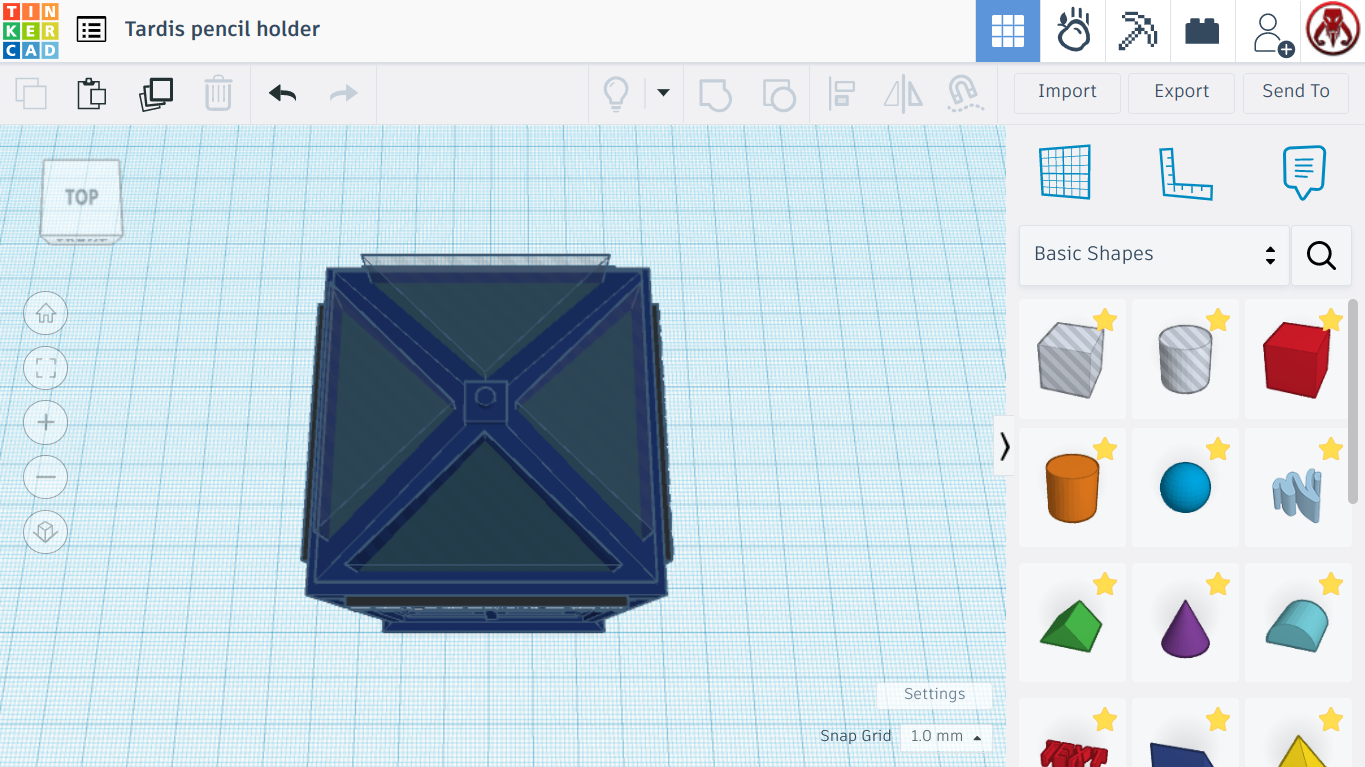The width and height of the screenshot is (1365, 767).
Task: Select the blue Sphere shape
Action: (x=1185, y=488)
